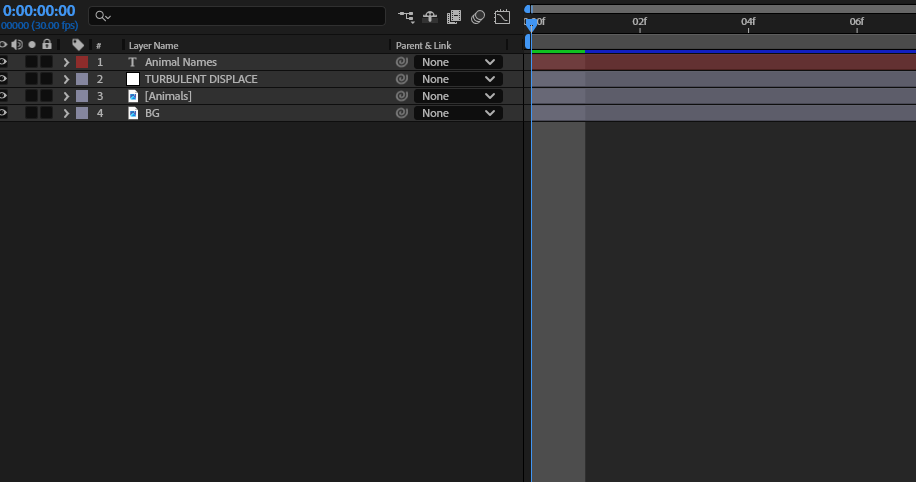Select the BG layer name

pyautogui.click(x=152, y=113)
